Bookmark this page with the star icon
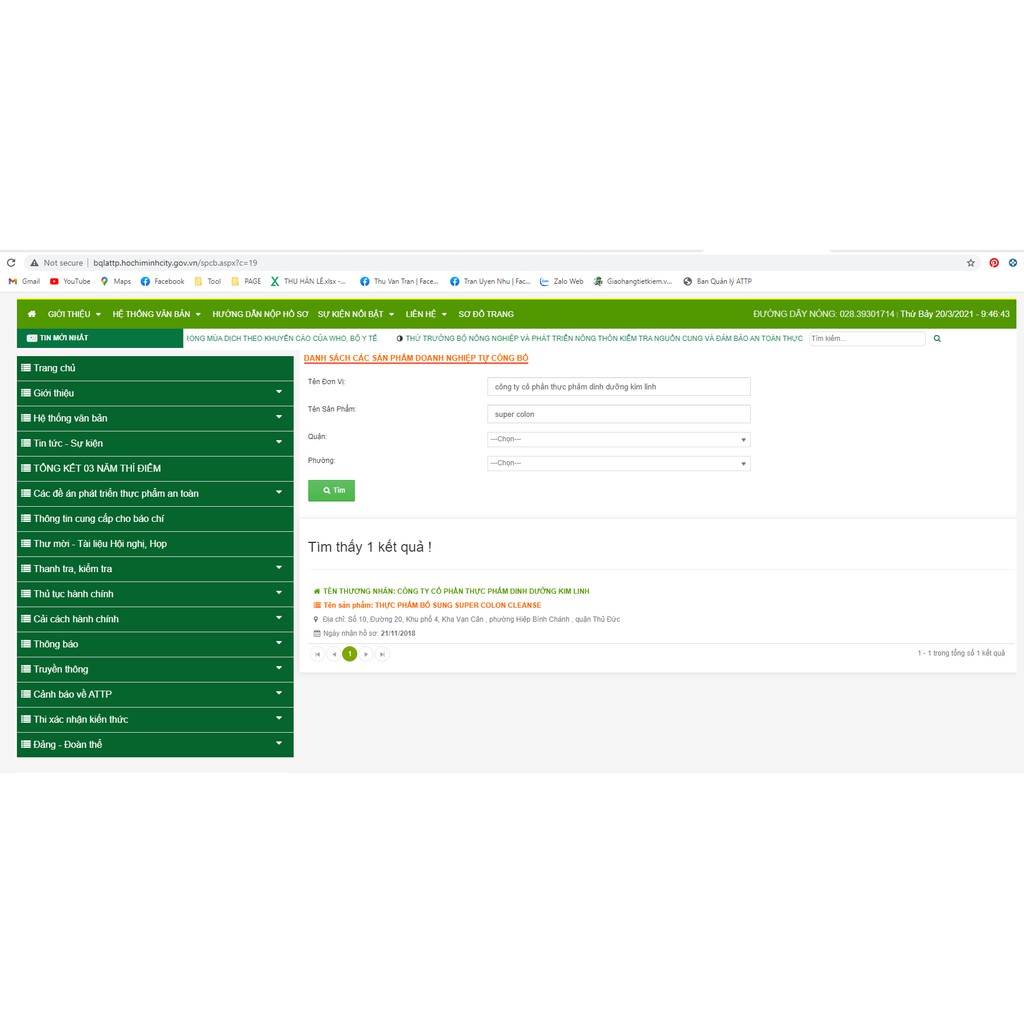Image resolution: width=1024 pixels, height=1024 pixels. (x=970, y=263)
